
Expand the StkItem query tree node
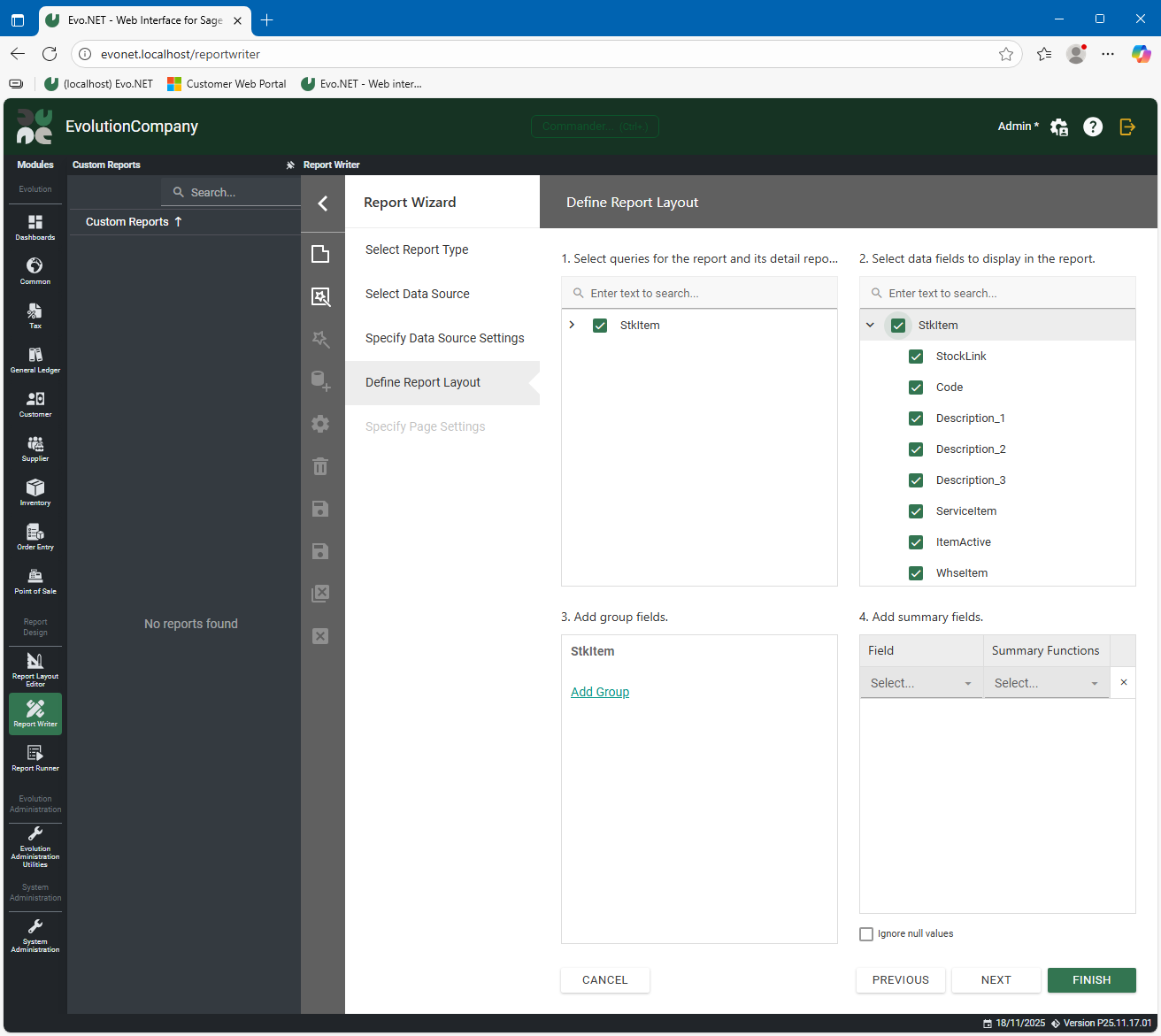[x=573, y=325]
